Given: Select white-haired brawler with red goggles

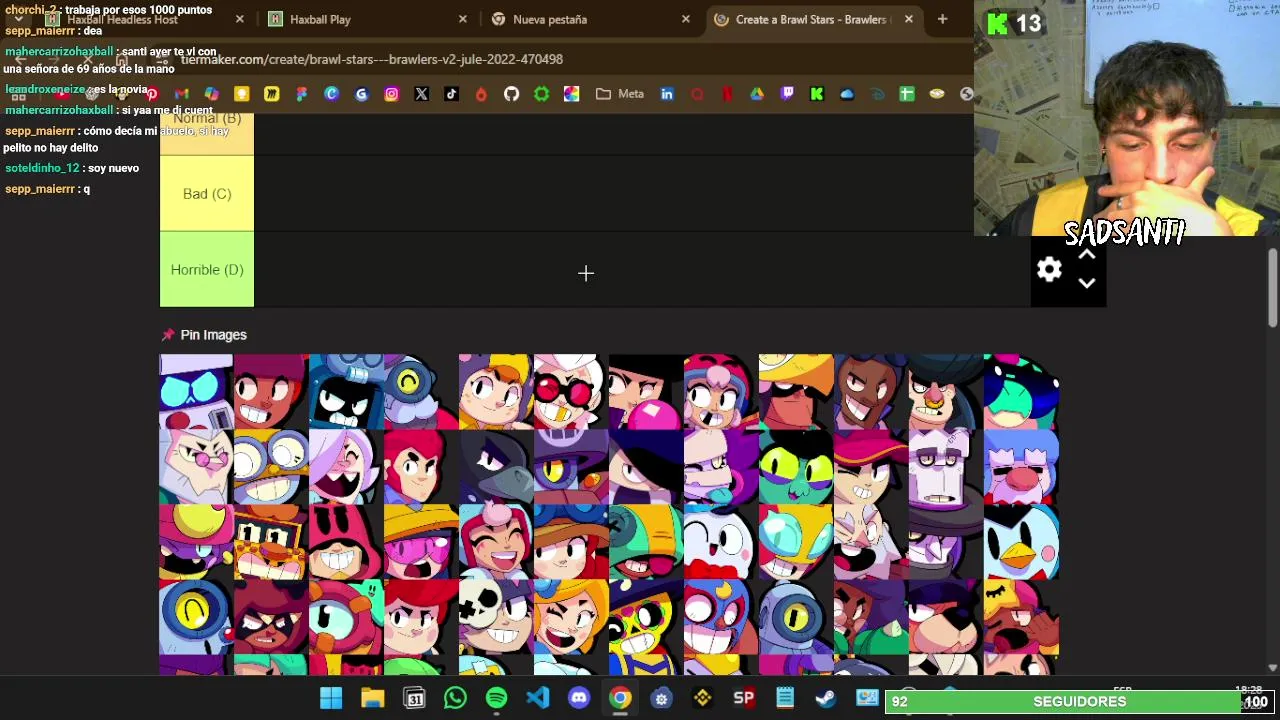Looking at the screenshot, I should [x=571, y=391].
